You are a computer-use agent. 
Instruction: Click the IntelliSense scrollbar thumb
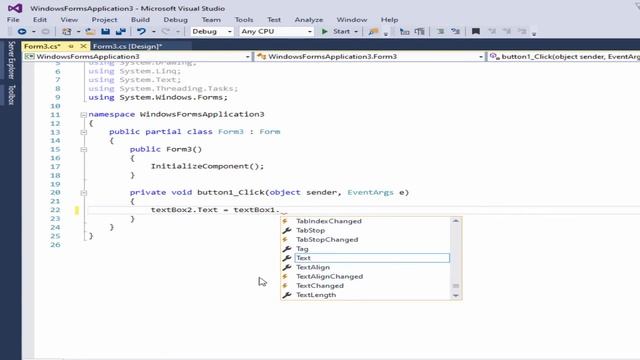[x=456, y=286]
